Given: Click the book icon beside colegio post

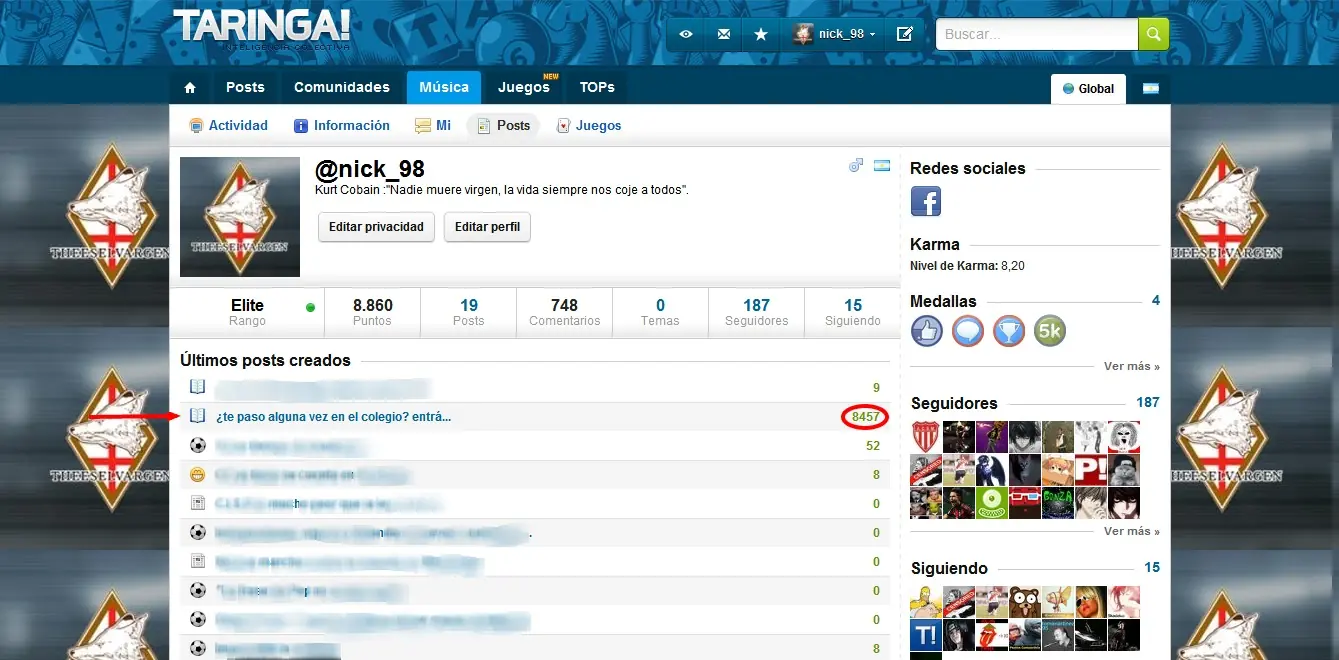Looking at the screenshot, I should (x=198, y=416).
